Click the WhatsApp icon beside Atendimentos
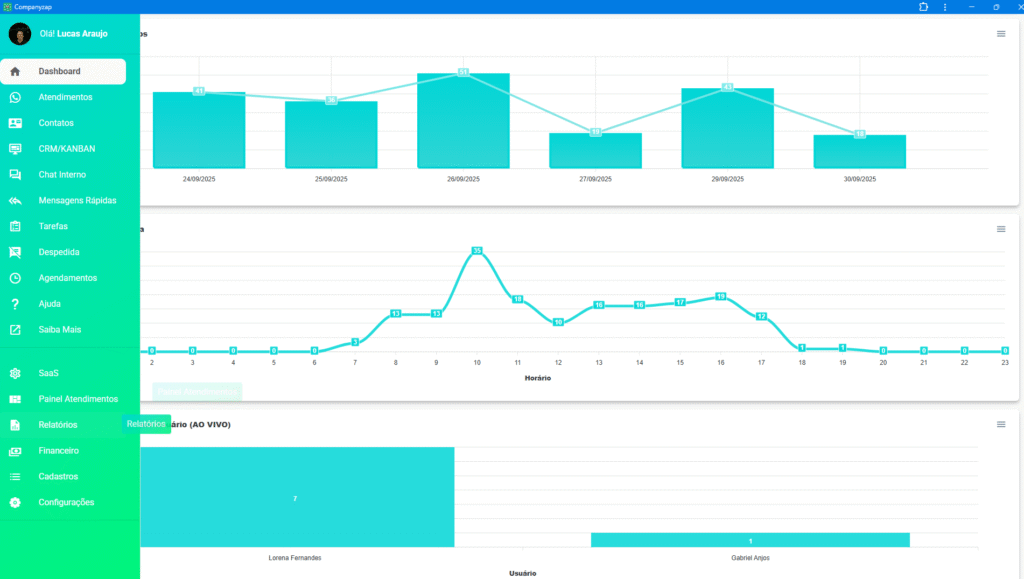This screenshot has height=579, width=1024. pyautogui.click(x=15, y=97)
